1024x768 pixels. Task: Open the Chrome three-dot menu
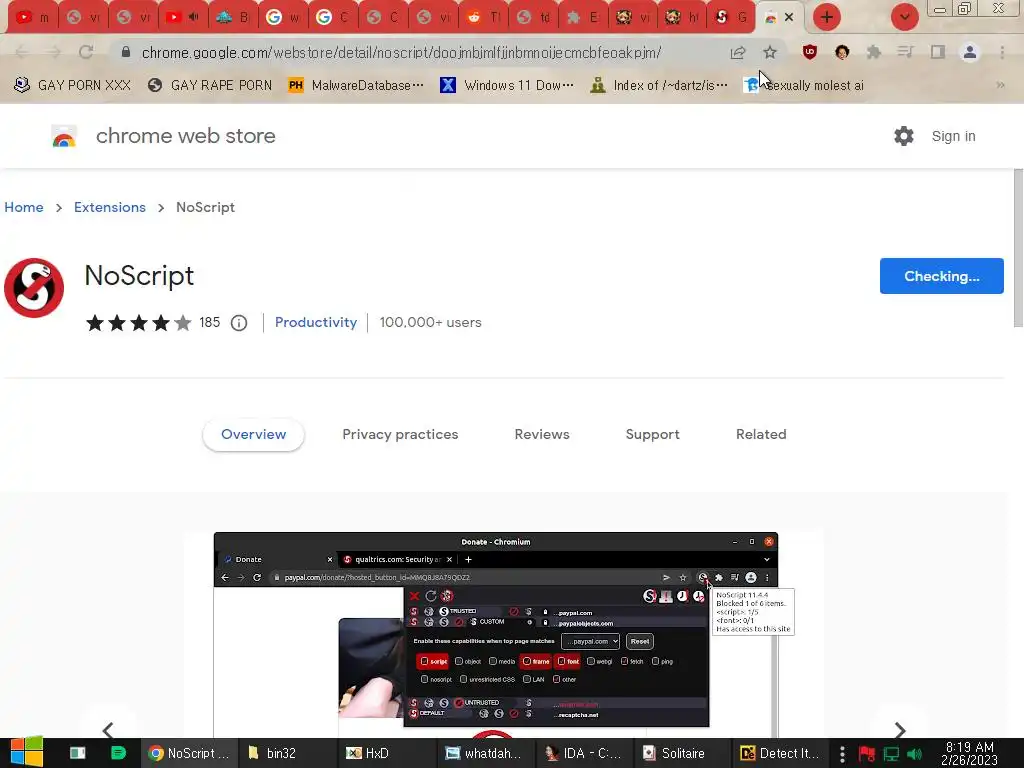coord(1002,52)
